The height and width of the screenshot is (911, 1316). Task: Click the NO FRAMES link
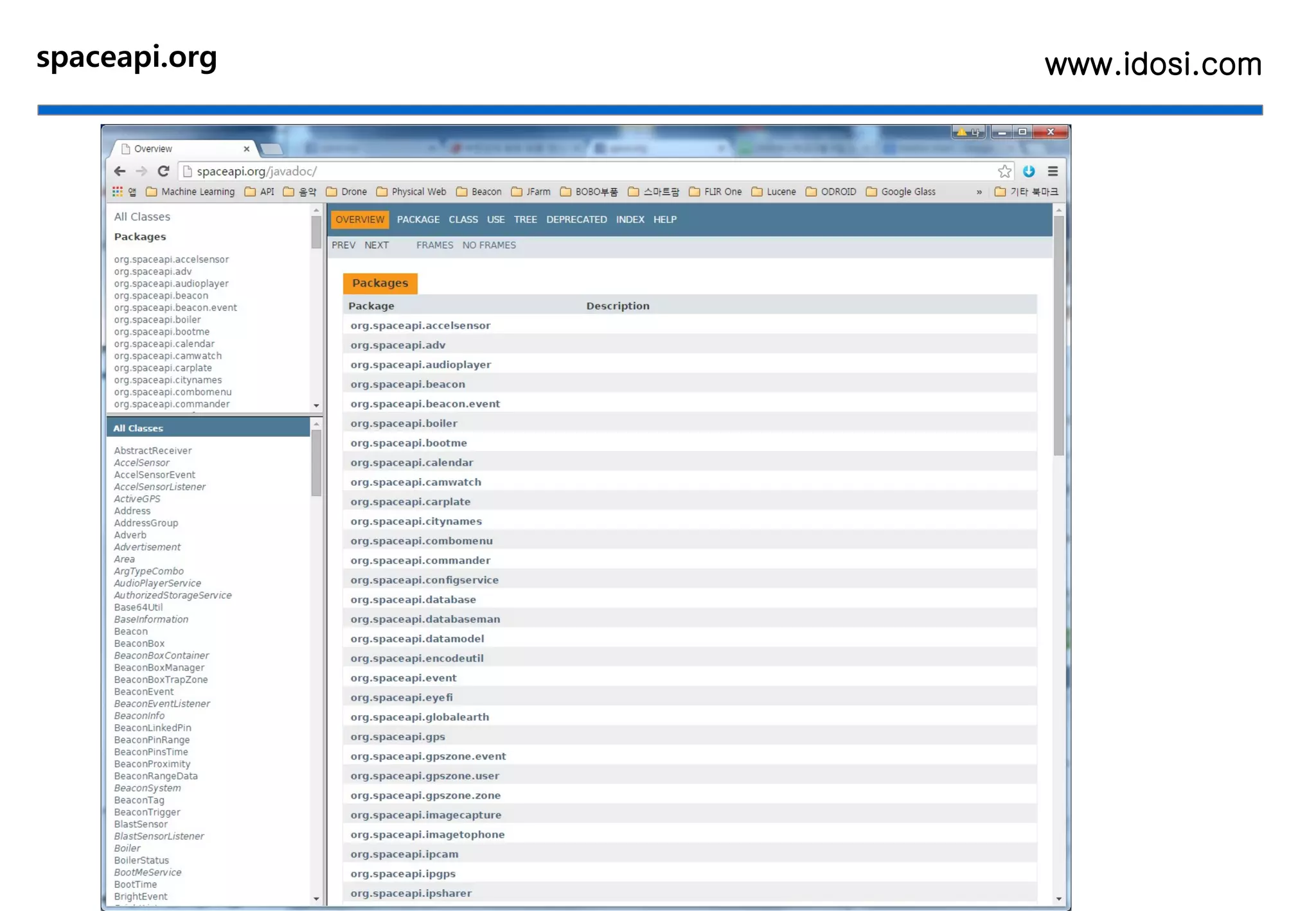488,245
